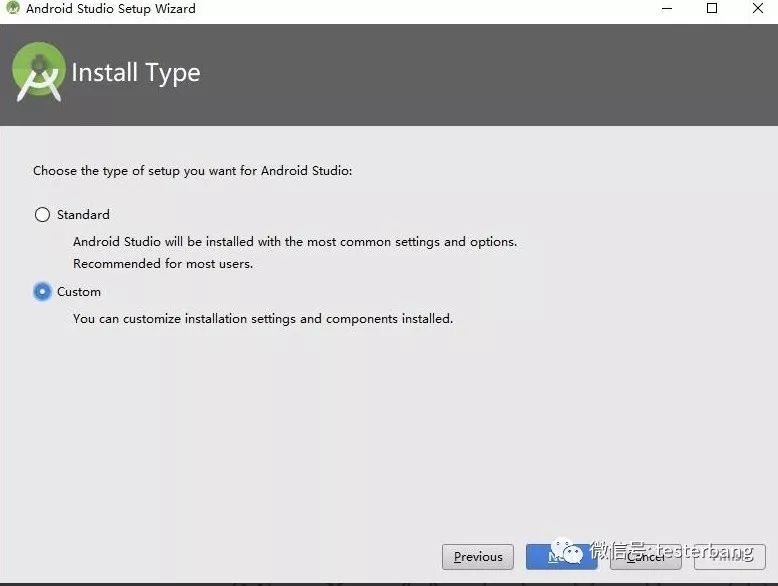Click the Android Studio title bar icon

12,8
